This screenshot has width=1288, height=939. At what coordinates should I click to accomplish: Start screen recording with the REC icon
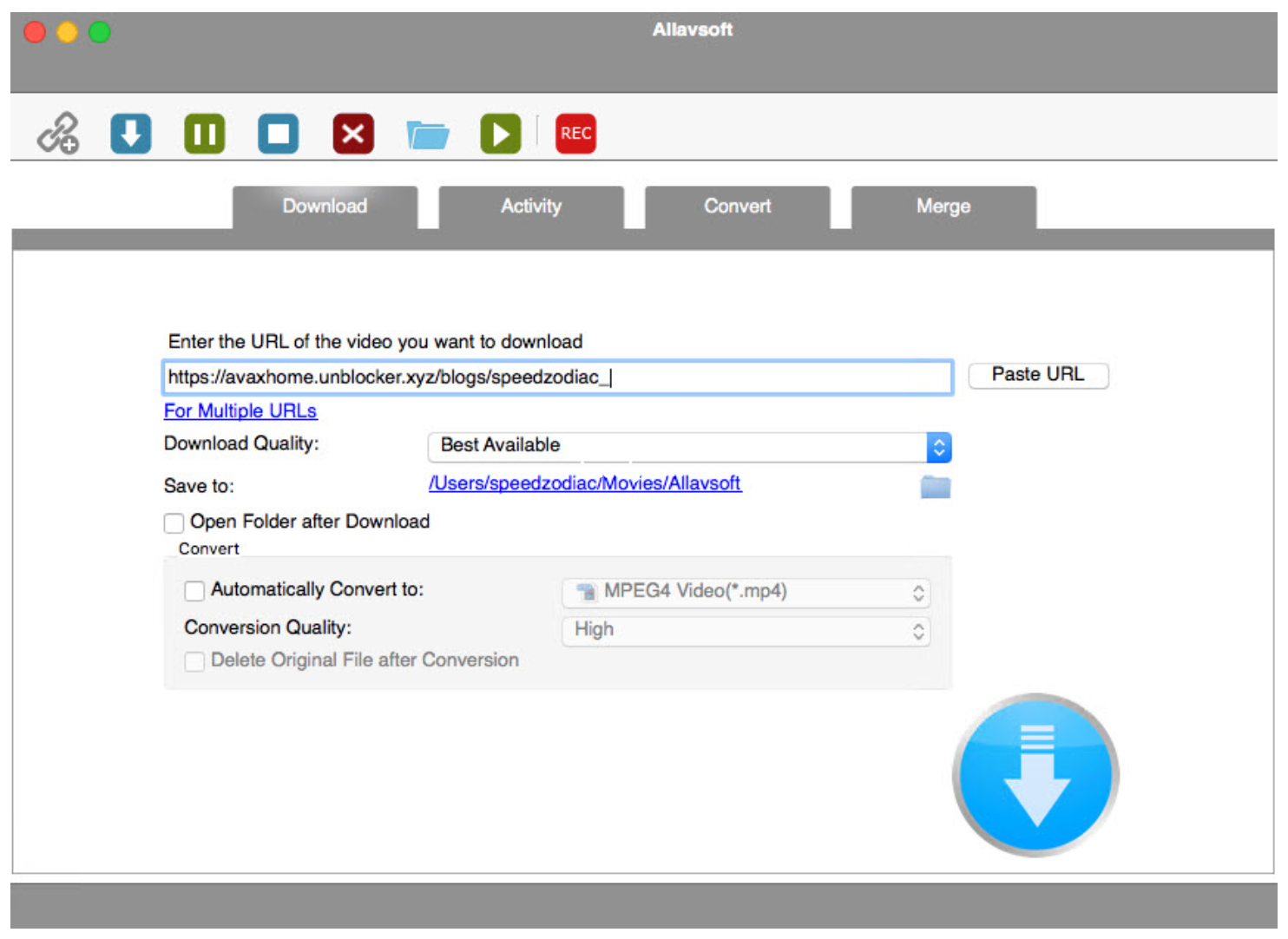pyautogui.click(x=575, y=134)
